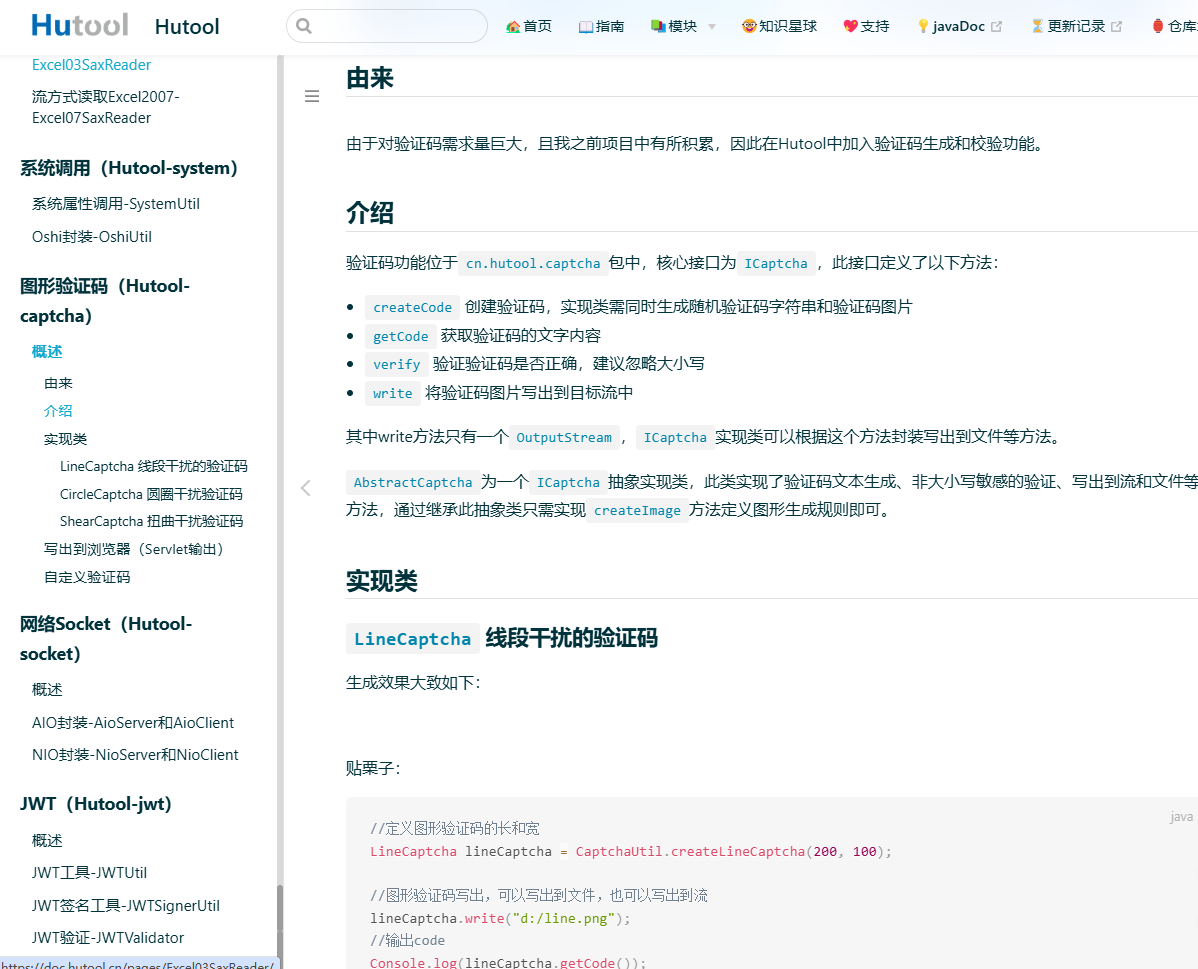Click the external-link icon beside 更新记录
Image resolution: width=1198 pixels, height=969 pixels.
tap(1116, 27)
